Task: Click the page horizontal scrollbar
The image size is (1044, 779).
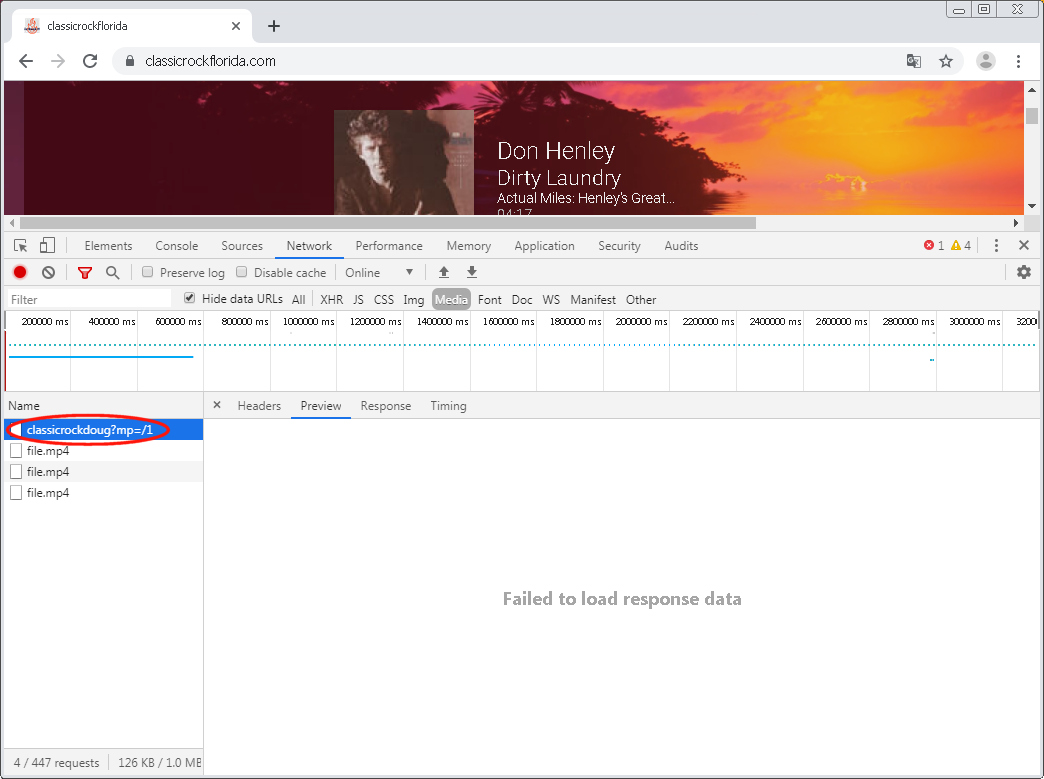Action: [388, 222]
